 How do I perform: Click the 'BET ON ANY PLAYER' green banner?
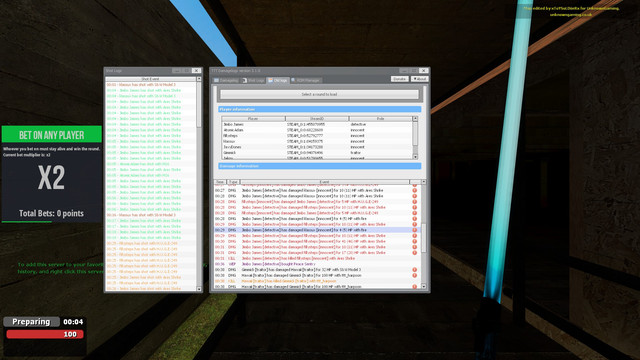coord(51,134)
